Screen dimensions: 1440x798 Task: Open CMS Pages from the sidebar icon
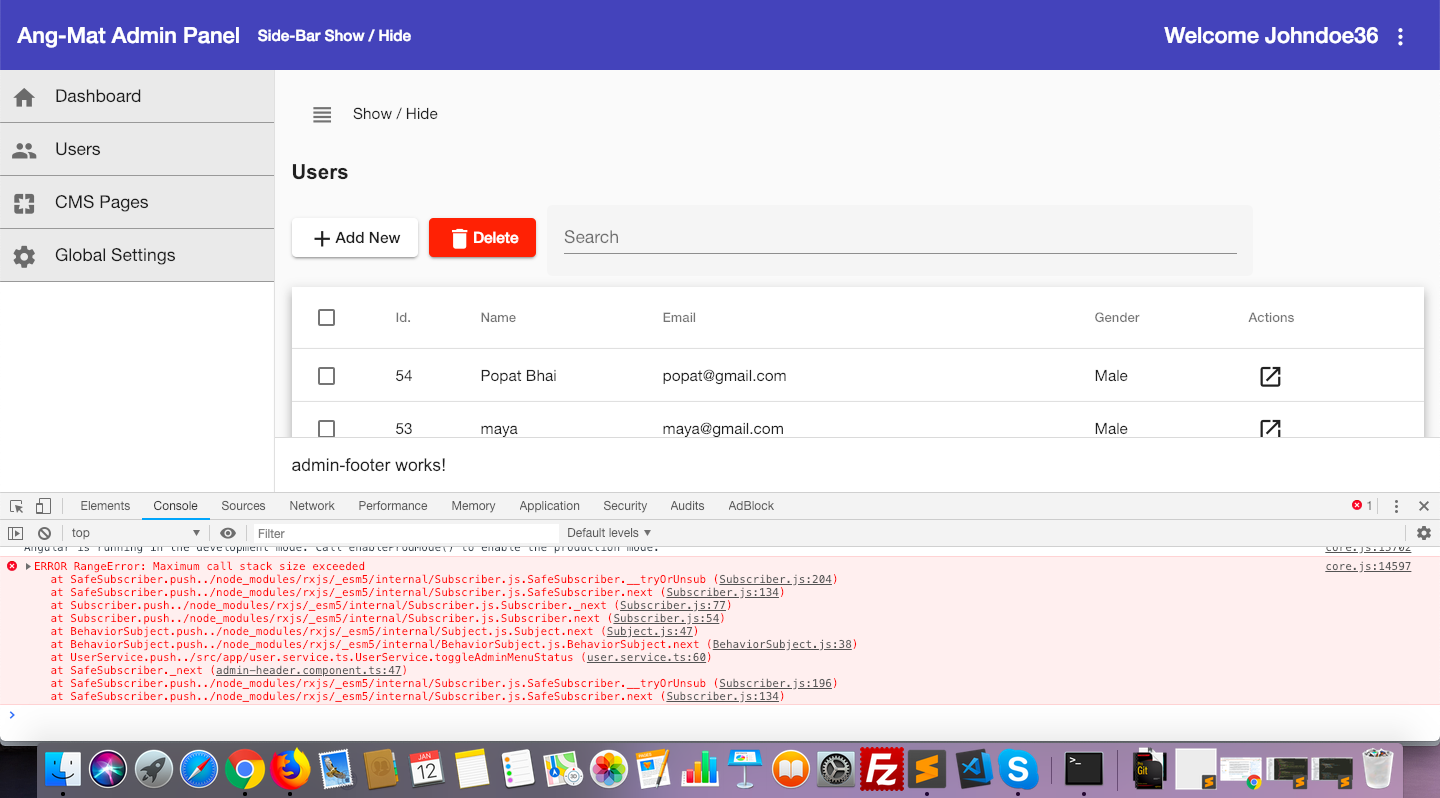(x=24, y=202)
